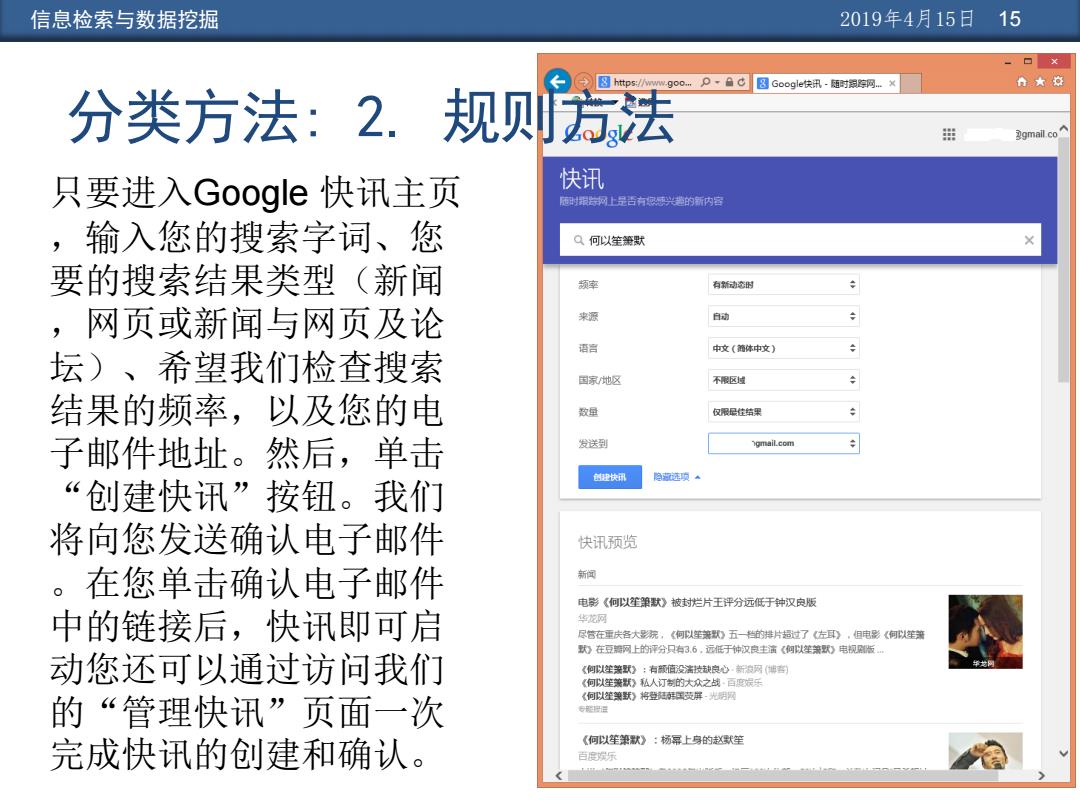Viewport: 1080px width, 810px height.
Task: Click the https://www.goo... address field
Action: pyautogui.click(x=652, y=82)
